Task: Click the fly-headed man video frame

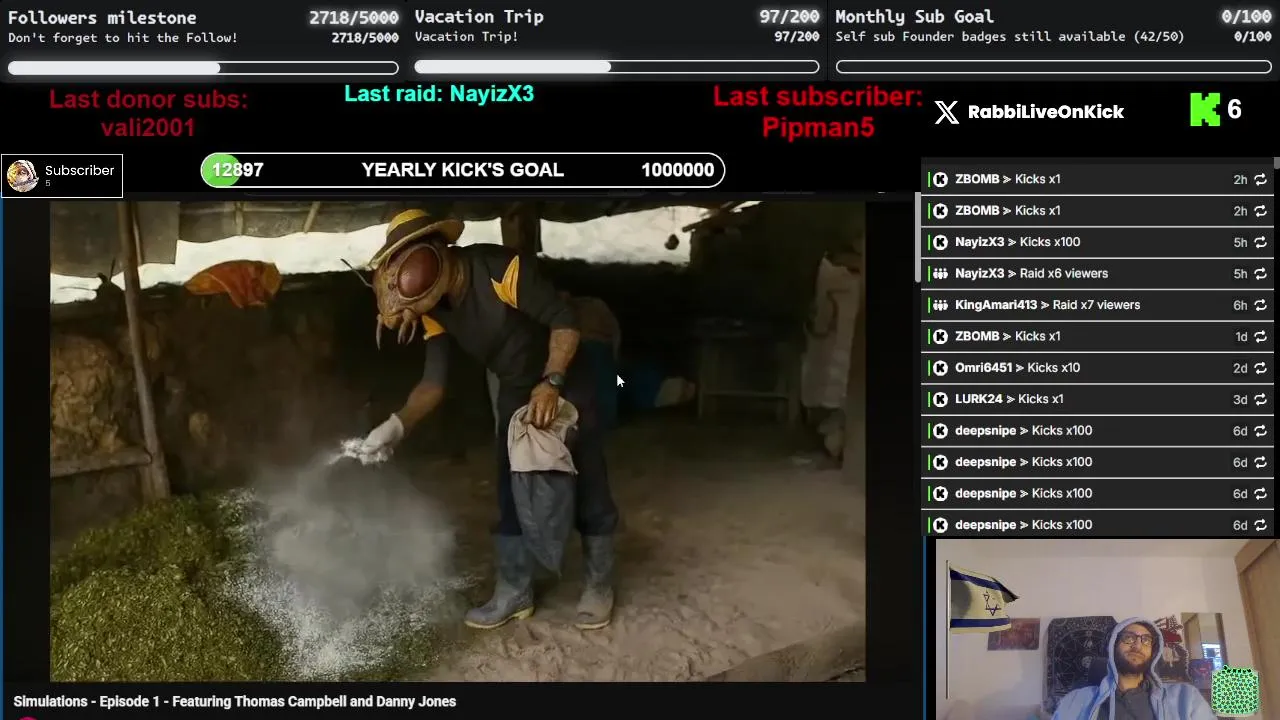Action: 458,441
